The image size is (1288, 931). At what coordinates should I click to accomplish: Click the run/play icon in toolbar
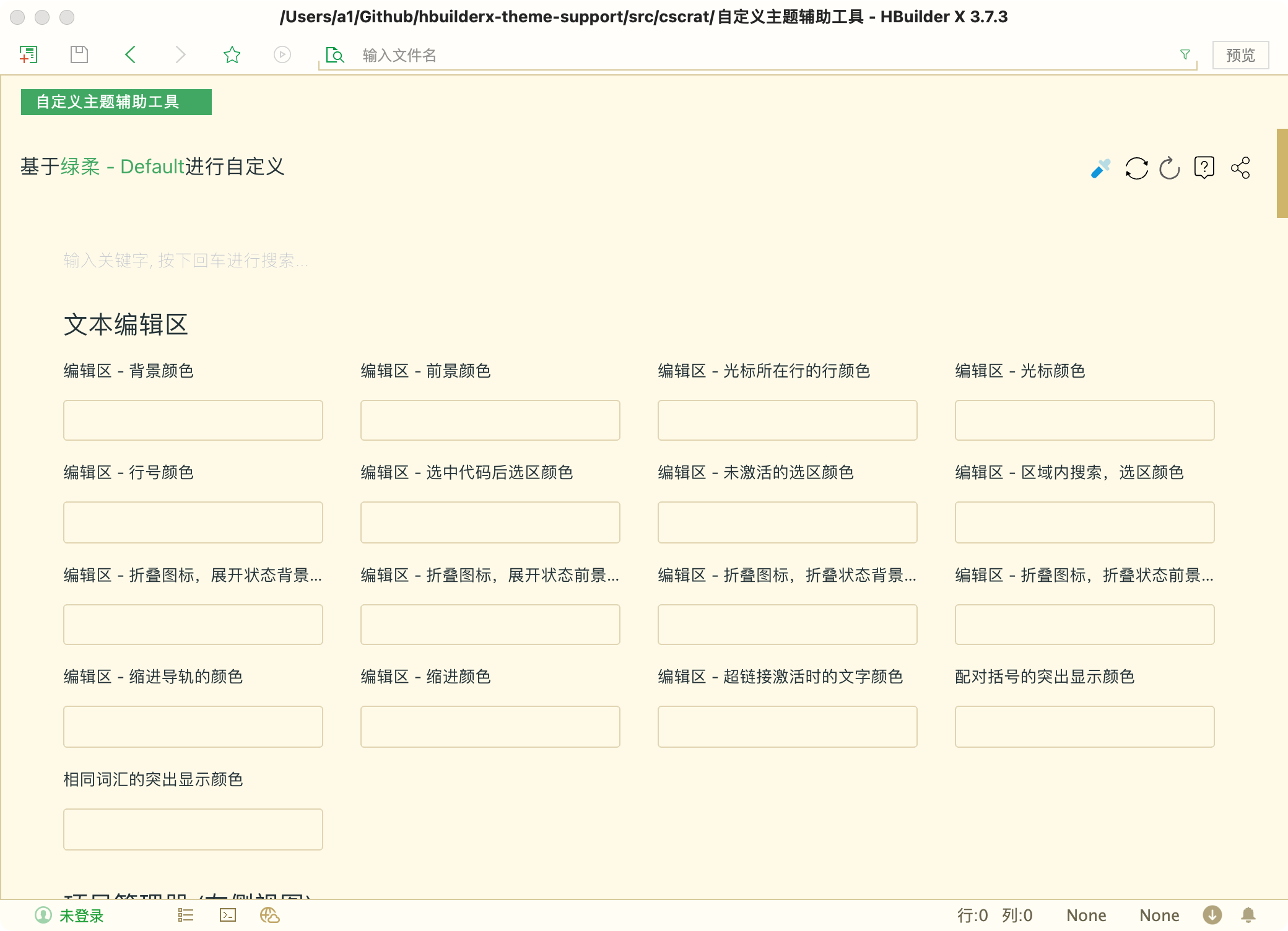pos(282,55)
